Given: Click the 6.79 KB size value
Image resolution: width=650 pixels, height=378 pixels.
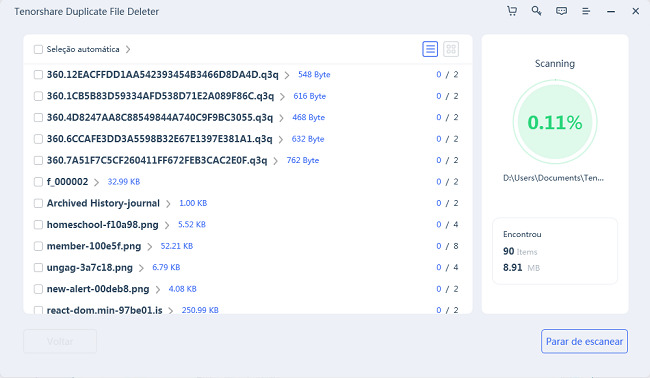Looking at the screenshot, I should [x=166, y=267].
